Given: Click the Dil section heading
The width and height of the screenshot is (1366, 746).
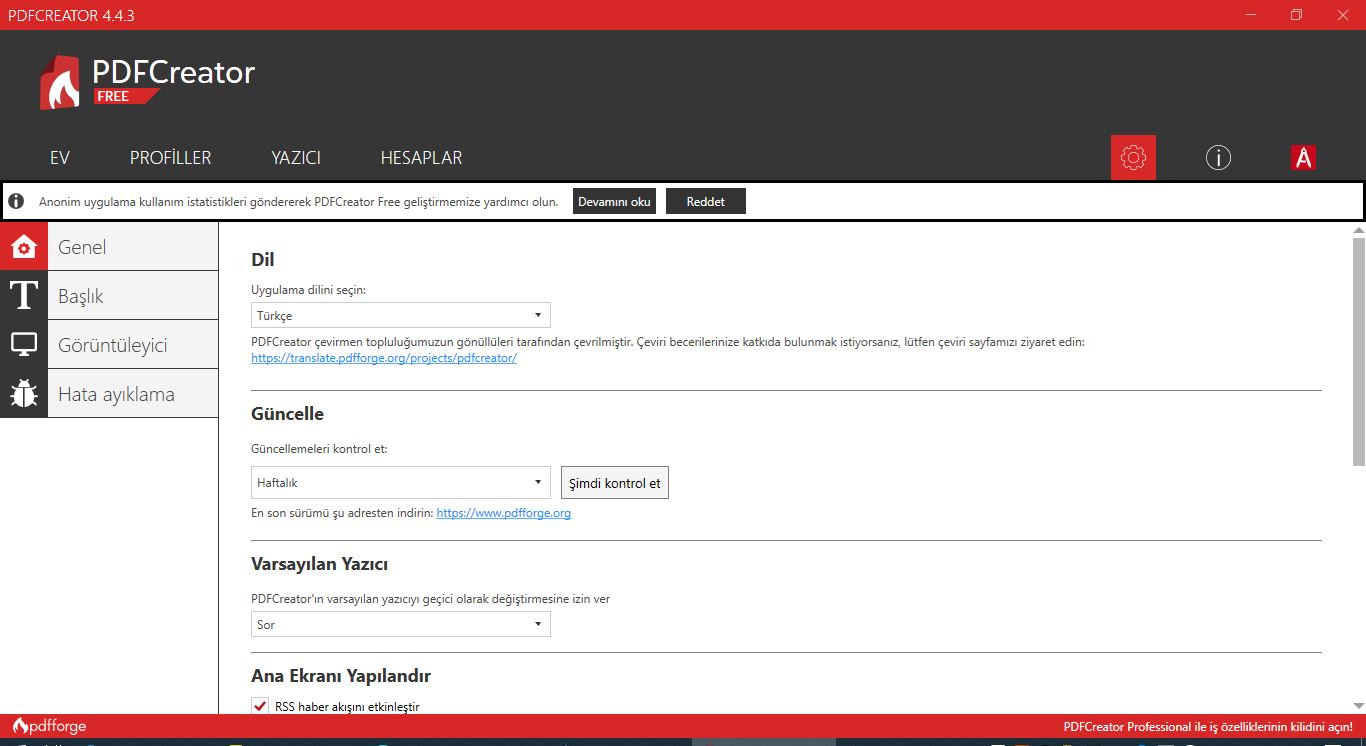Looking at the screenshot, I should 263,260.
